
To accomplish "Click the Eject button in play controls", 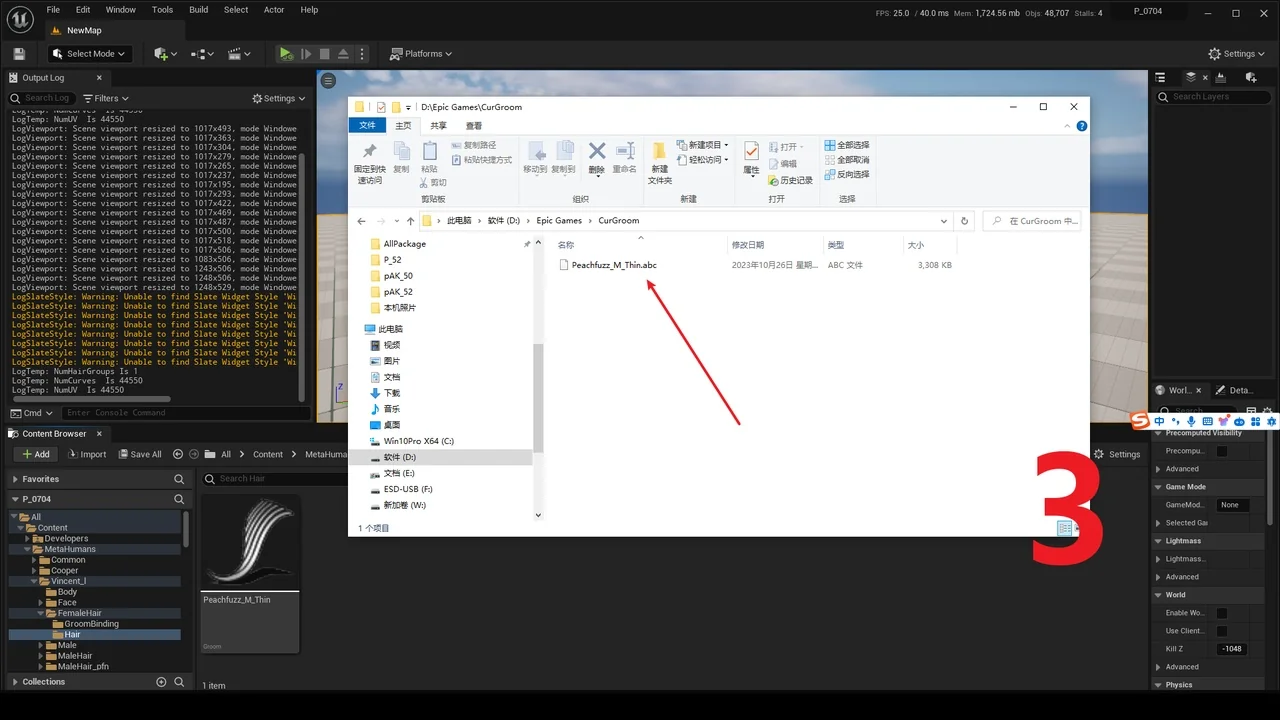I will coord(343,54).
